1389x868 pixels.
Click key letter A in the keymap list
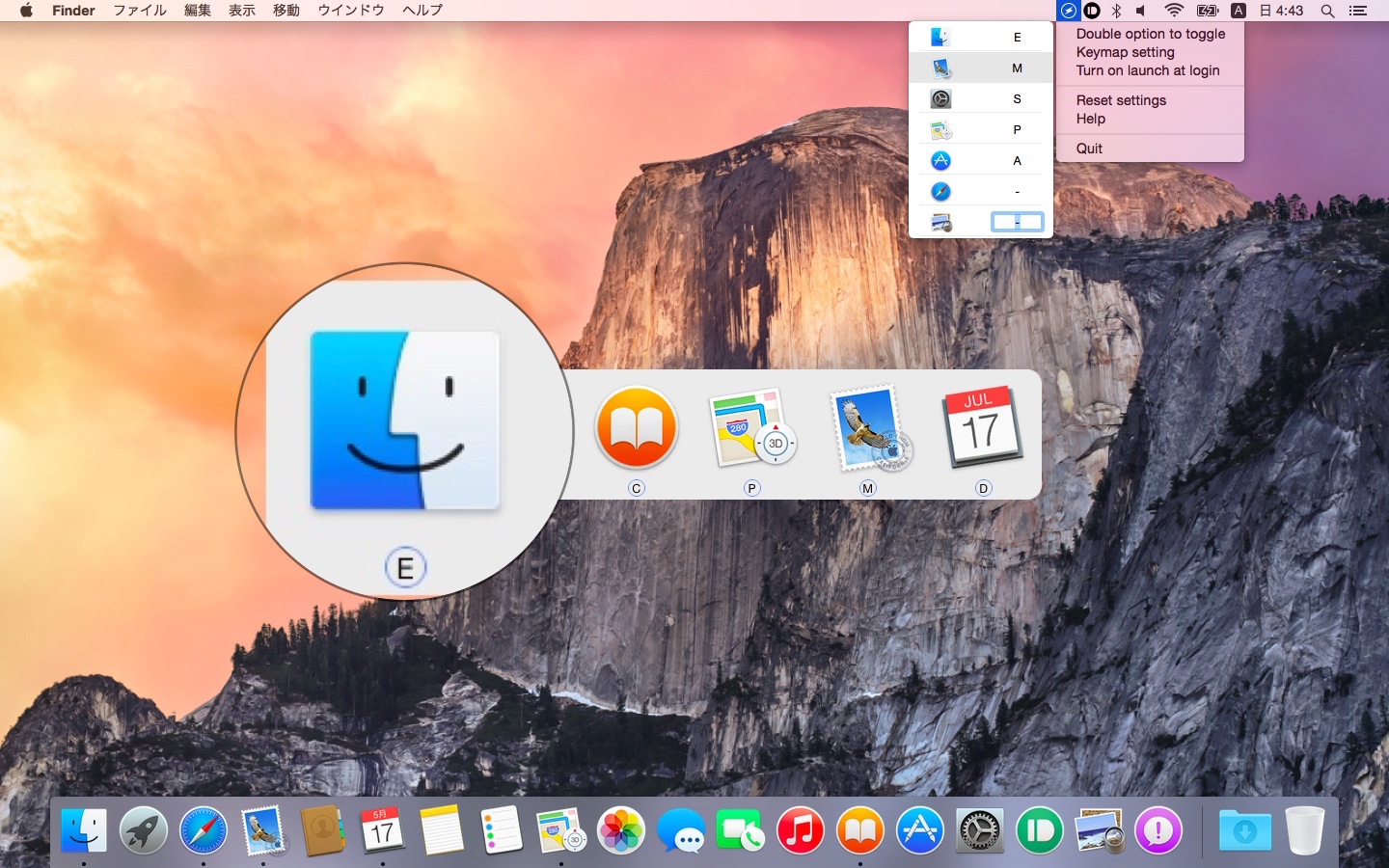point(1017,161)
